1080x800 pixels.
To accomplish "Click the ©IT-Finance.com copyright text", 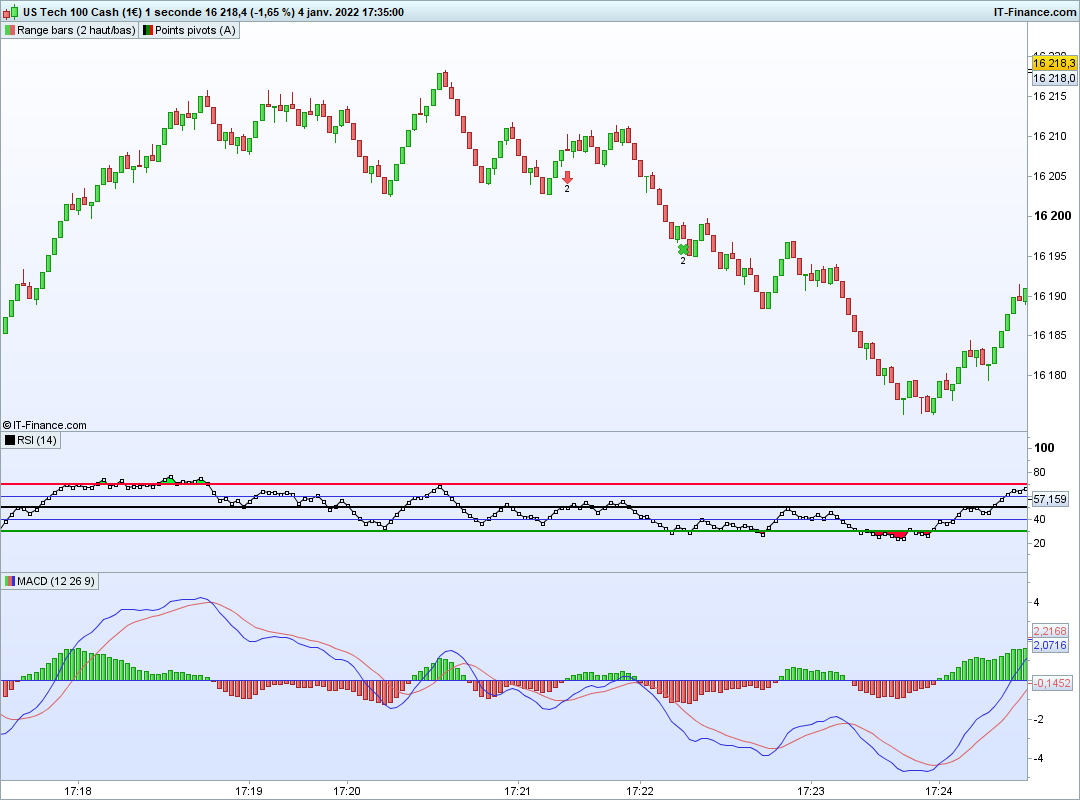I will click(45, 426).
